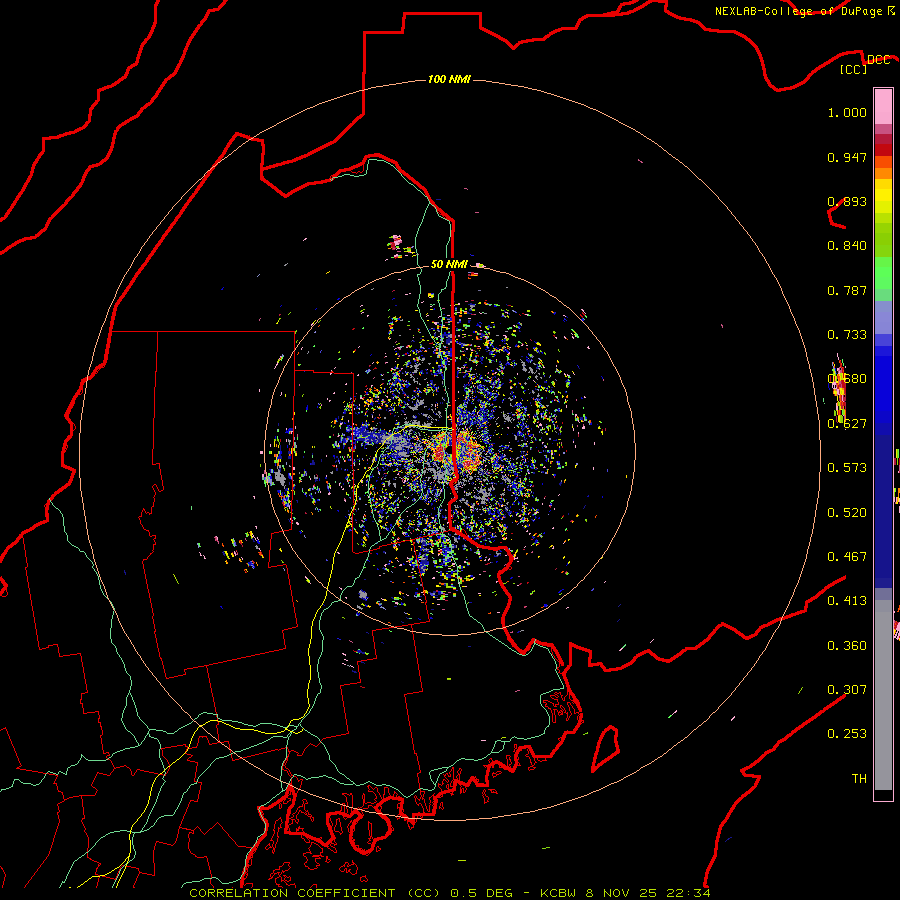Click the red echo cluster at radar center
900x900 pixels.
coord(456,451)
